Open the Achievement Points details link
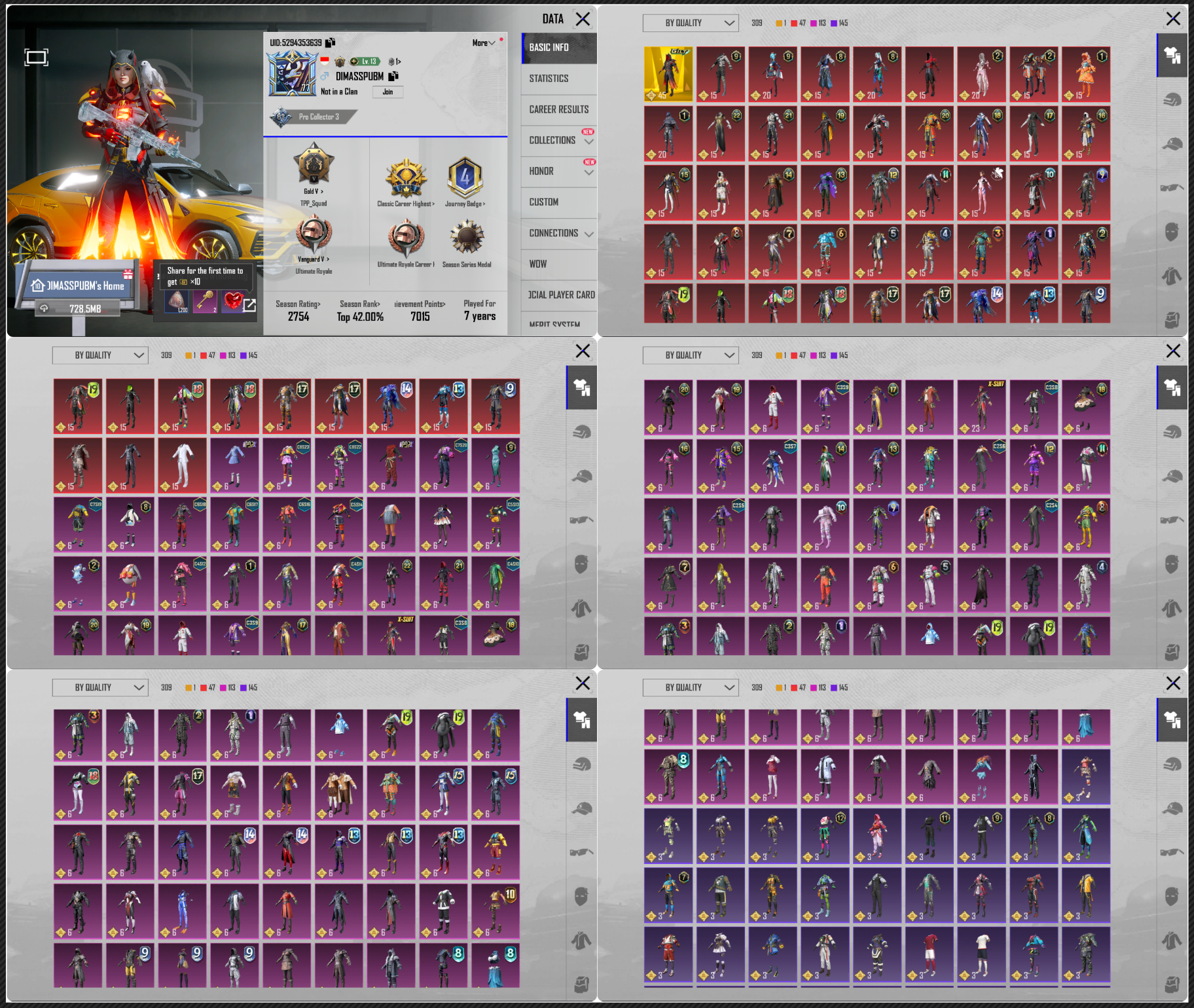 [420, 304]
